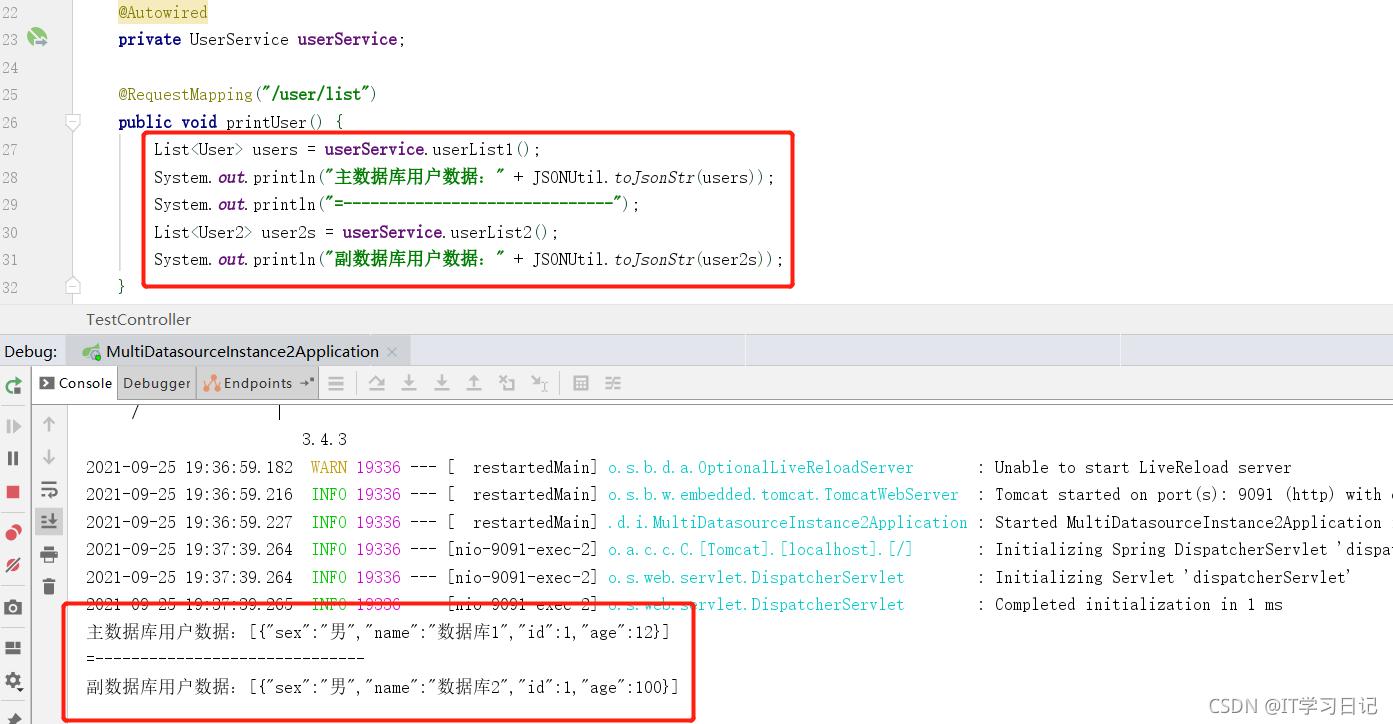Image resolution: width=1393 pixels, height=724 pixels.
Task: Click 主数据库用户数据 console output line
Action: 378,632
